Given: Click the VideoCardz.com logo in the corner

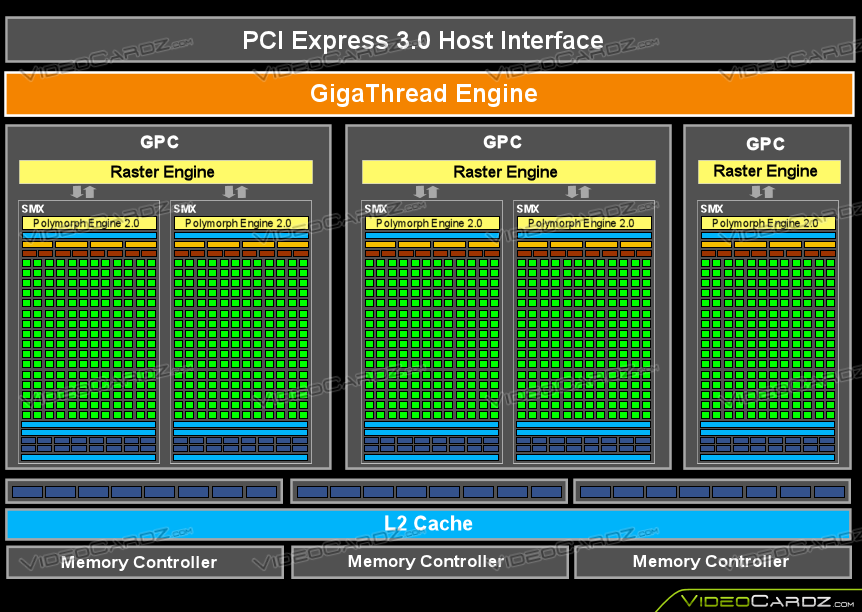Looking at the screenshot, I should tap(766, 600).
